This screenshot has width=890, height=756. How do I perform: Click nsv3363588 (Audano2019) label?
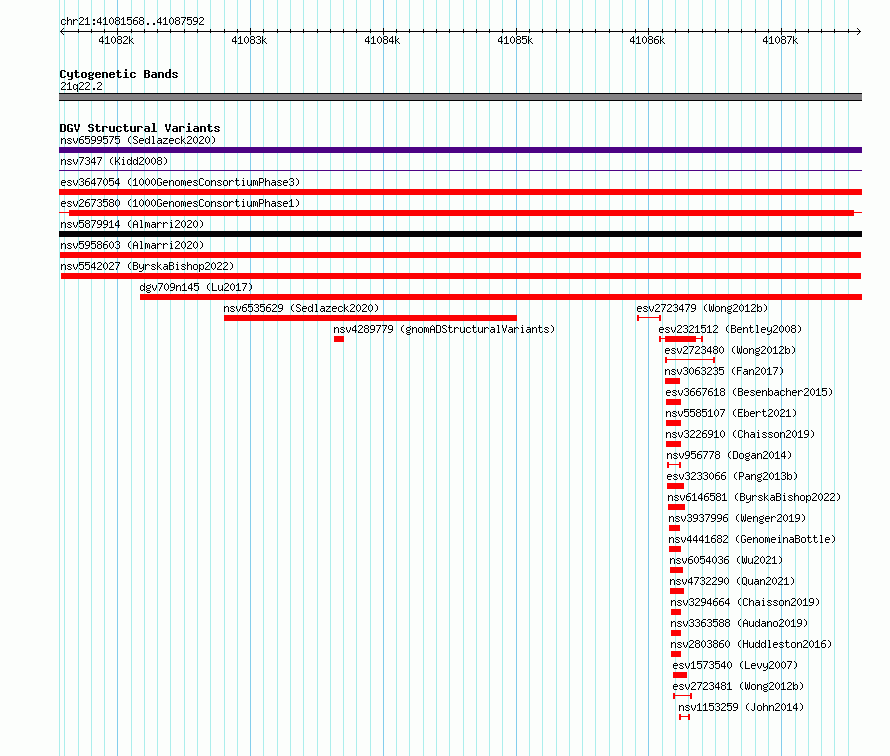(x=739, y=623)
